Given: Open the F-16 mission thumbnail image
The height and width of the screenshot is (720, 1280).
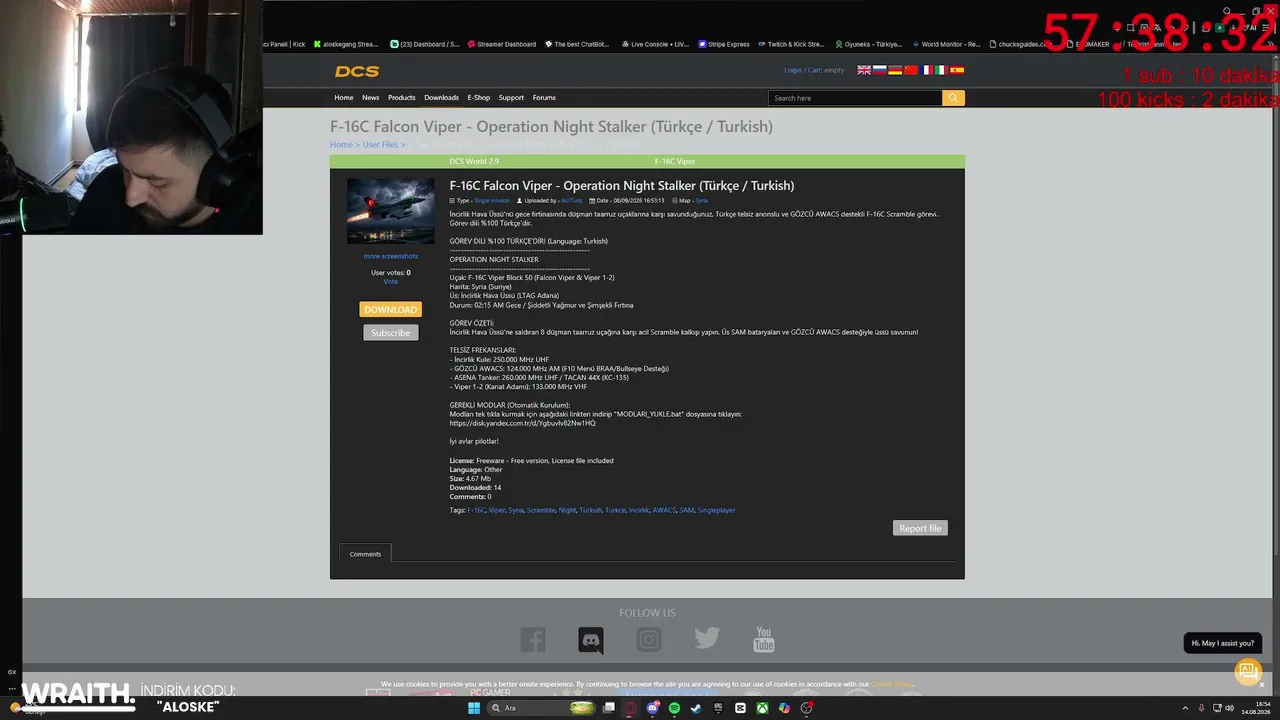Looking at the screenshot, I should click(x=390, y=211).
